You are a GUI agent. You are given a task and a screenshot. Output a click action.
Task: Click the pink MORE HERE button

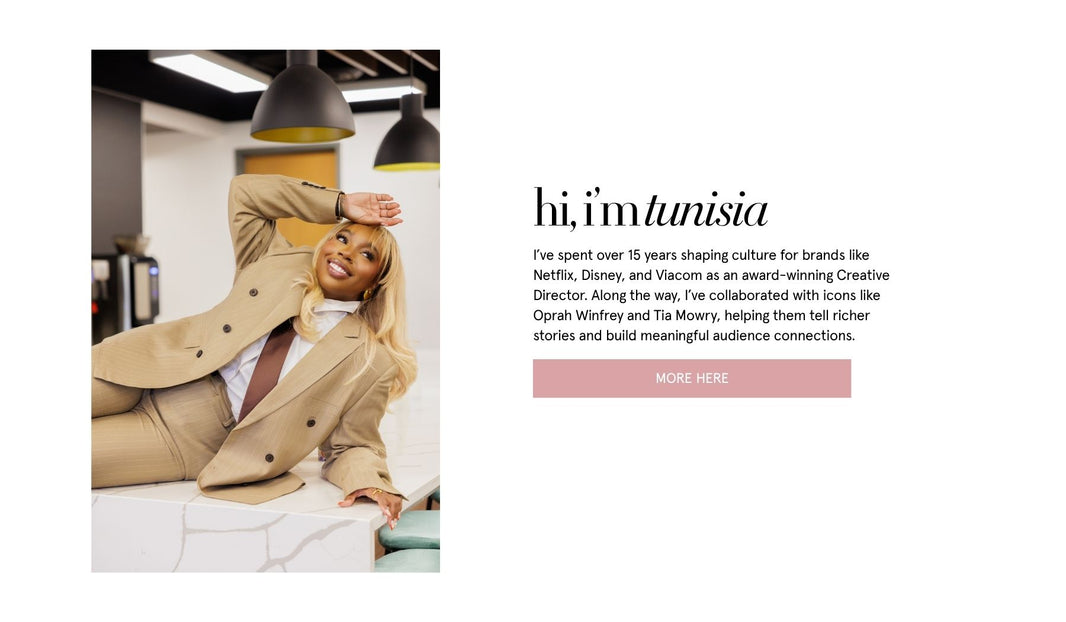tap(691, 378)
